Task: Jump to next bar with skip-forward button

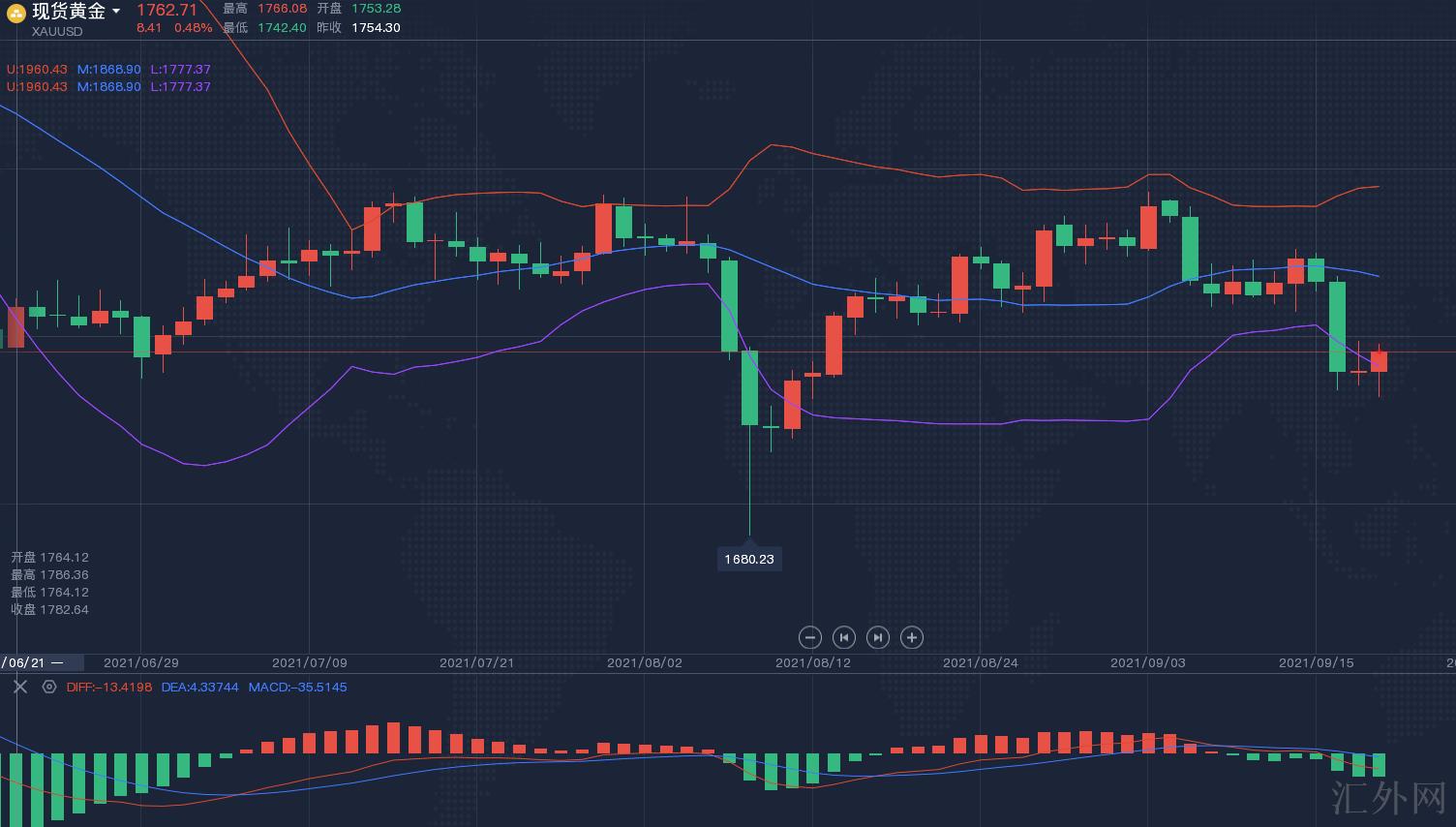Action: tap(877, 637)
